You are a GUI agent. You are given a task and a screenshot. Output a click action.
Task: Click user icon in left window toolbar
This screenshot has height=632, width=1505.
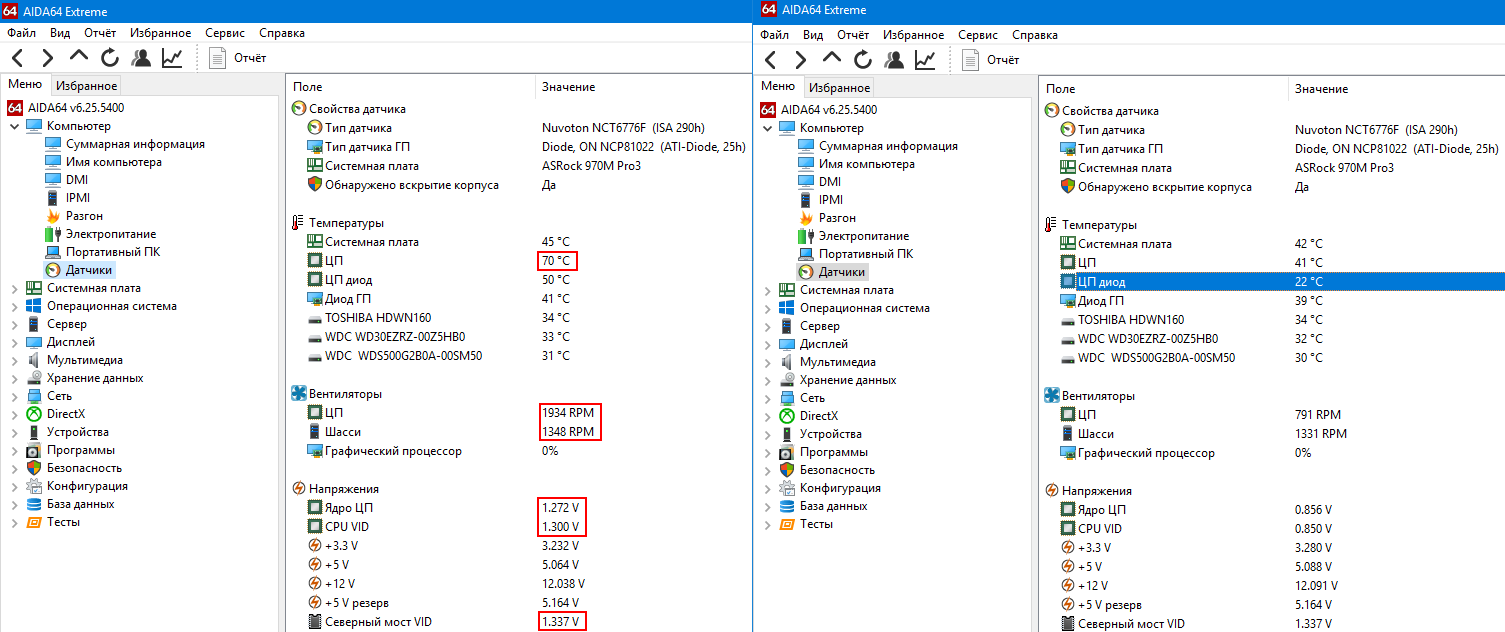tap(141, 58)
